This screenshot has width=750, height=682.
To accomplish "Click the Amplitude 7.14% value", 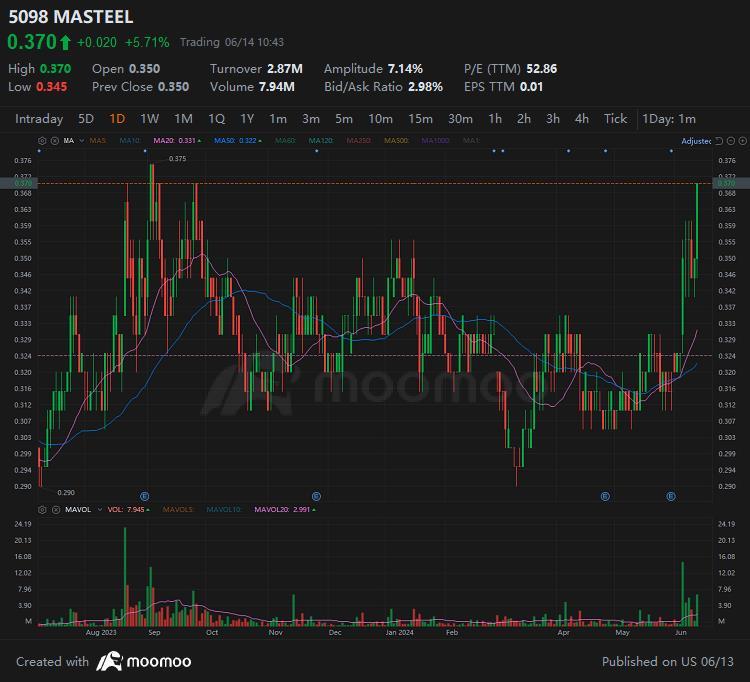I will 405,69.
